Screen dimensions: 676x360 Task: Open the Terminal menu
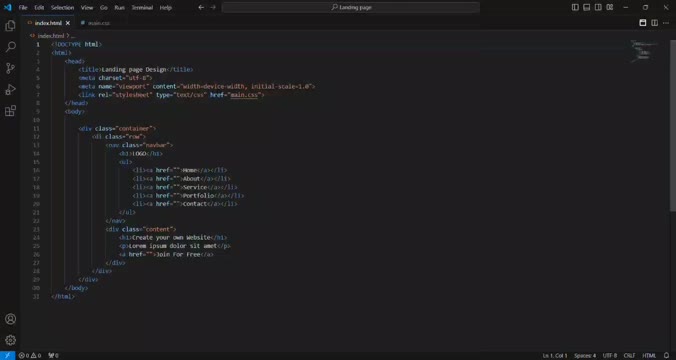point(142,7)
